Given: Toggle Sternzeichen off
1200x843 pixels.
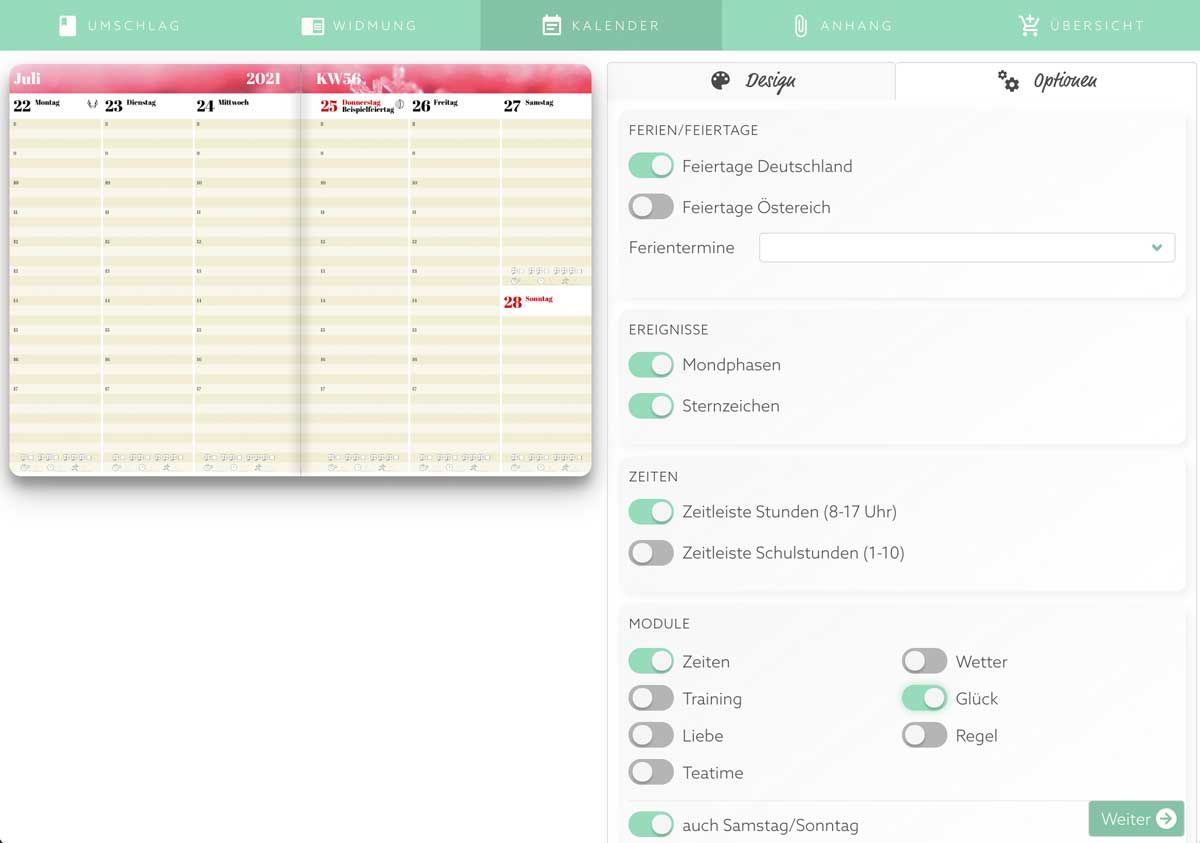Looking at the screenshot, I should [x=651, y=406].
